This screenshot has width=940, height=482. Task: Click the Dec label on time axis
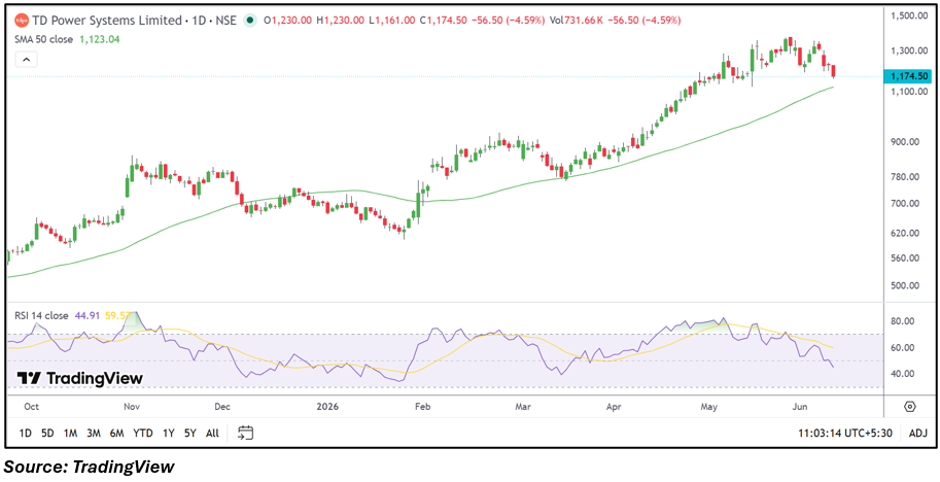(x=222, y=407)
